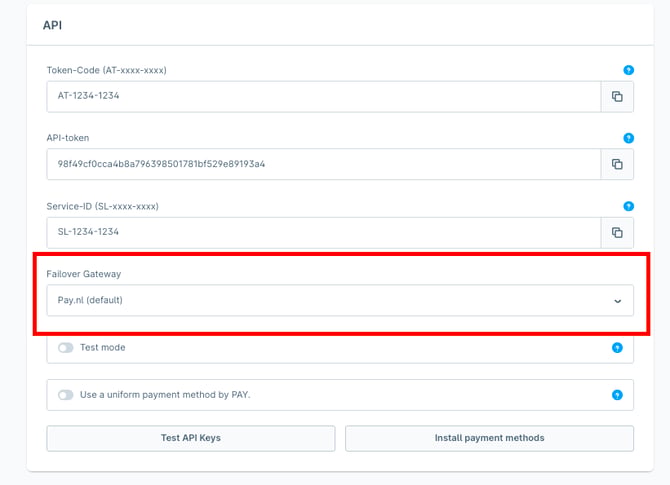The width and height of the screenshot is (670, 485).
Task: Show help for uniform payment method option
Action: click(617, 395)
